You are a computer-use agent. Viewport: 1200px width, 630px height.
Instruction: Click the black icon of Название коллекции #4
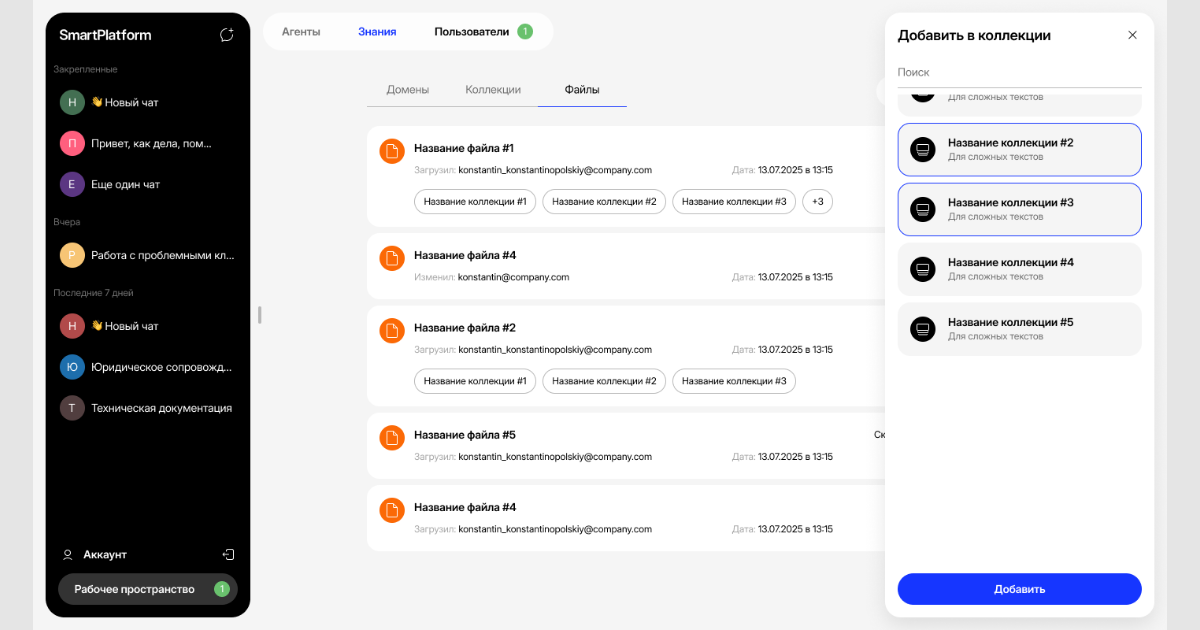(923, 269)
